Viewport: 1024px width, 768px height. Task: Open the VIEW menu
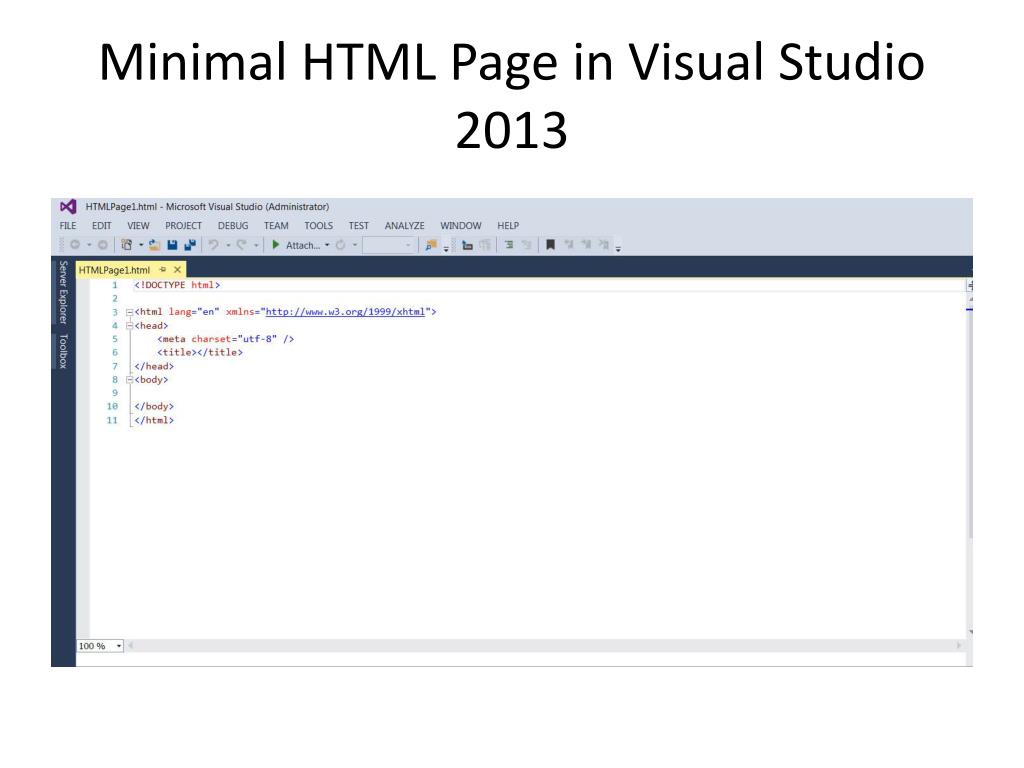coord(138,225)
